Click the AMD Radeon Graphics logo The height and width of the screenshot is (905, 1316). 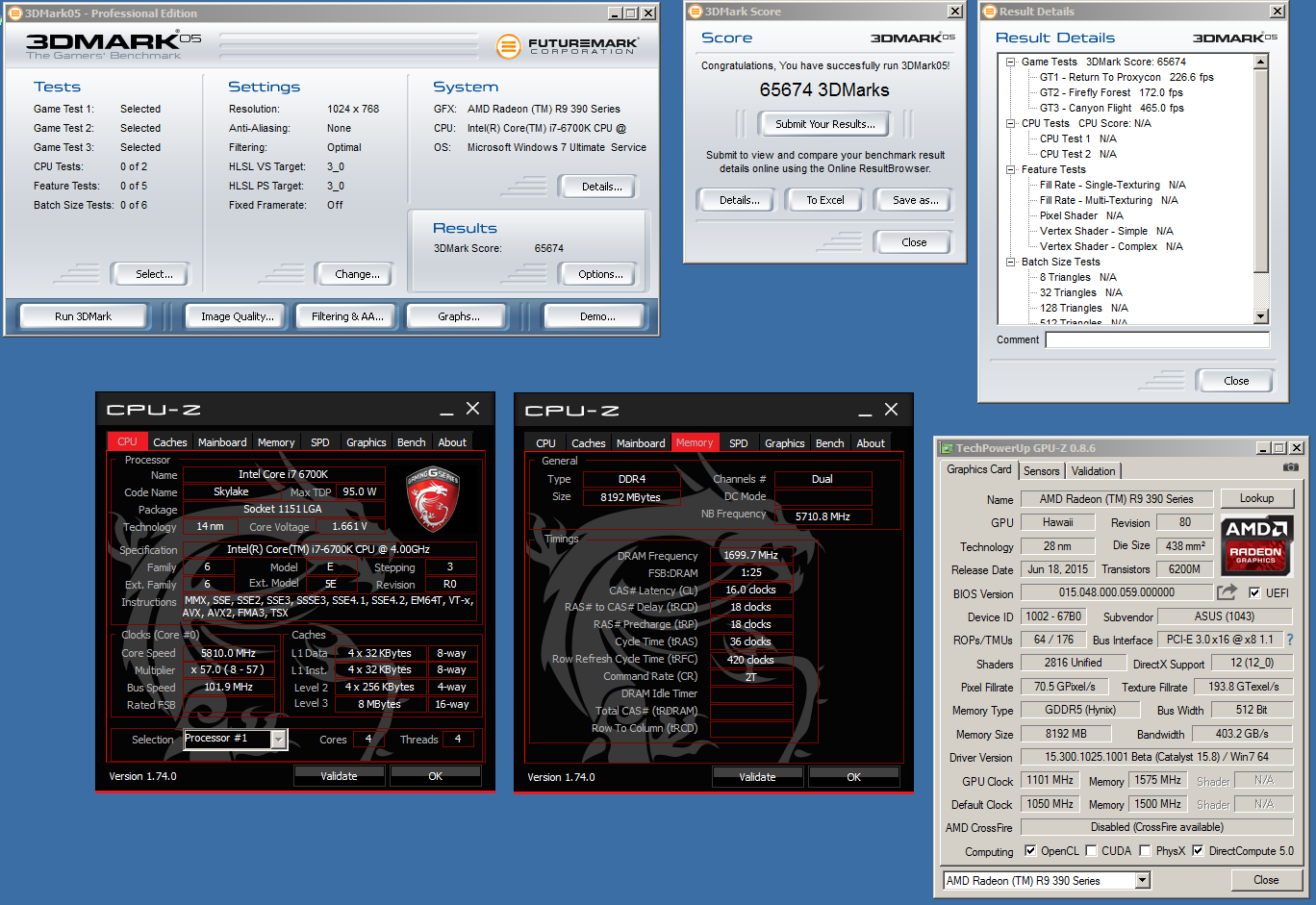(1256, 545)
